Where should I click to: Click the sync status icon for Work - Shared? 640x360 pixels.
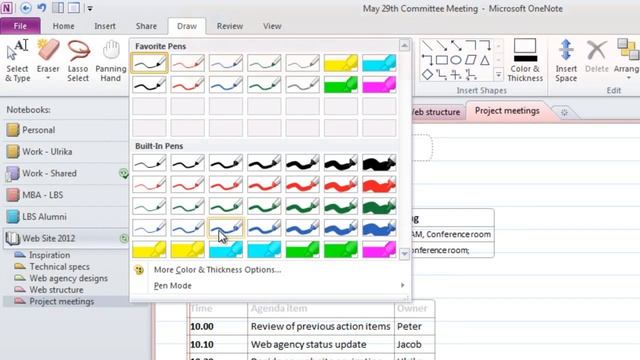(x=123, y=173)
